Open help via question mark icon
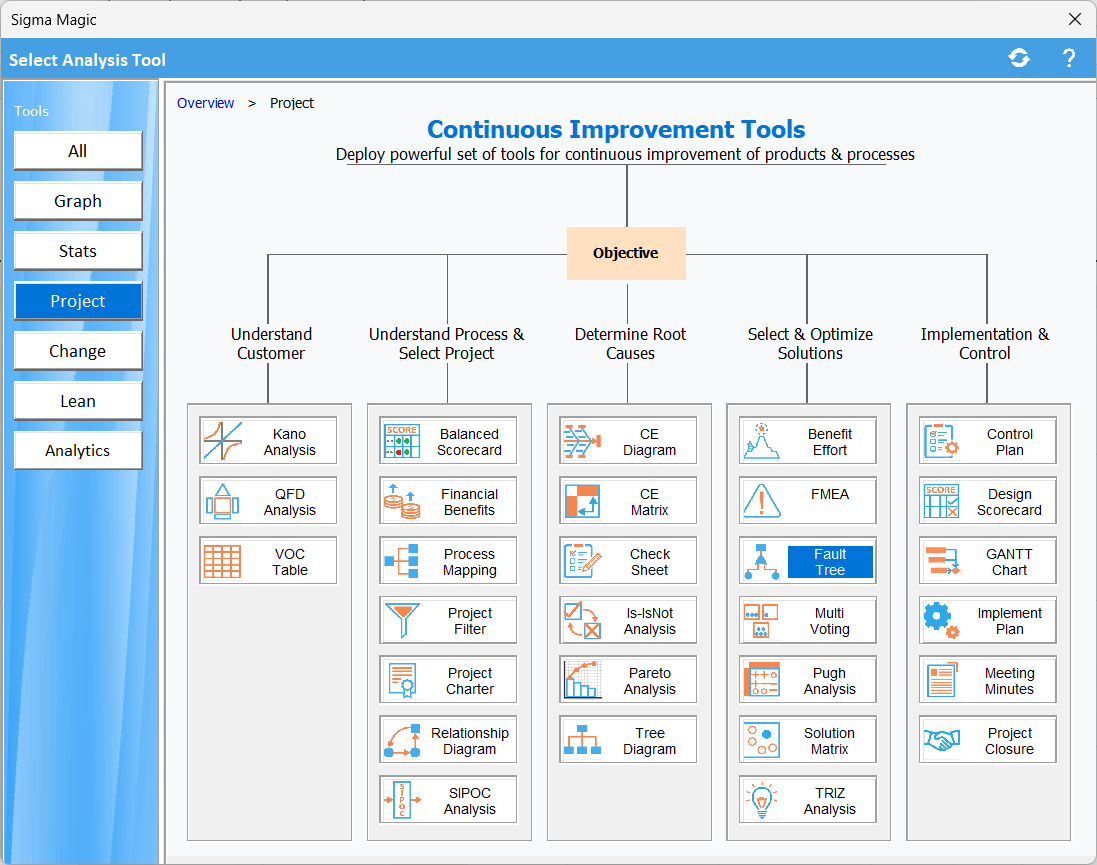Screen dimensions: 1097x865 click(x=1069, y=58)
